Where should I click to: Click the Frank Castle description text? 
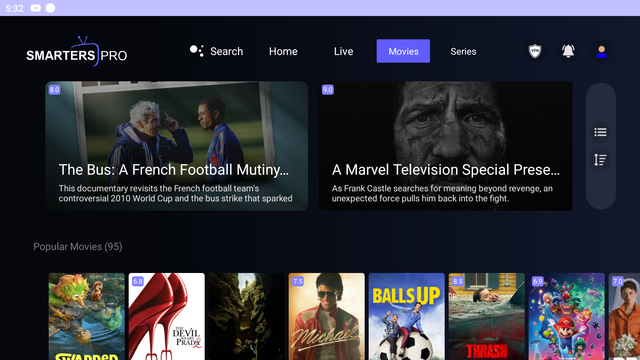pos(442,193)
